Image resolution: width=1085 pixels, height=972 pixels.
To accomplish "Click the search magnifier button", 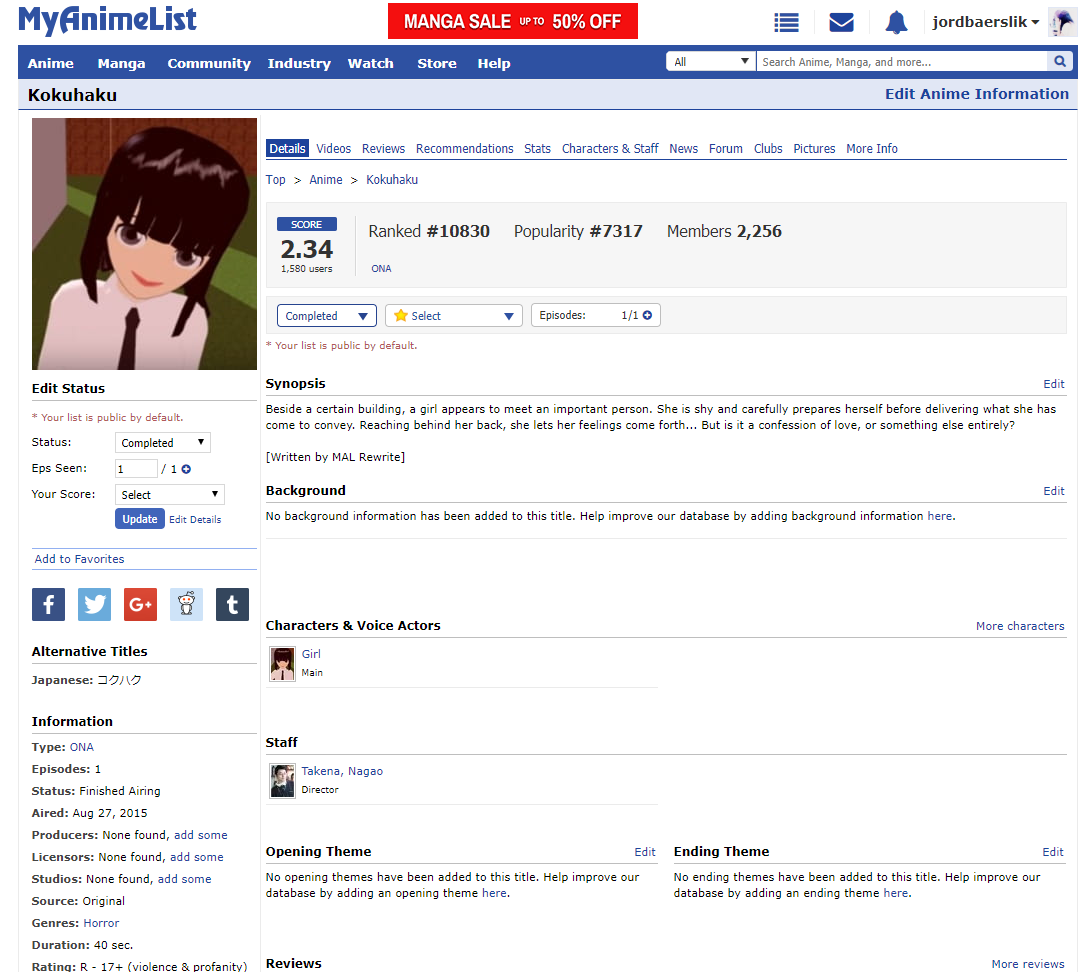I will 1060,62.
